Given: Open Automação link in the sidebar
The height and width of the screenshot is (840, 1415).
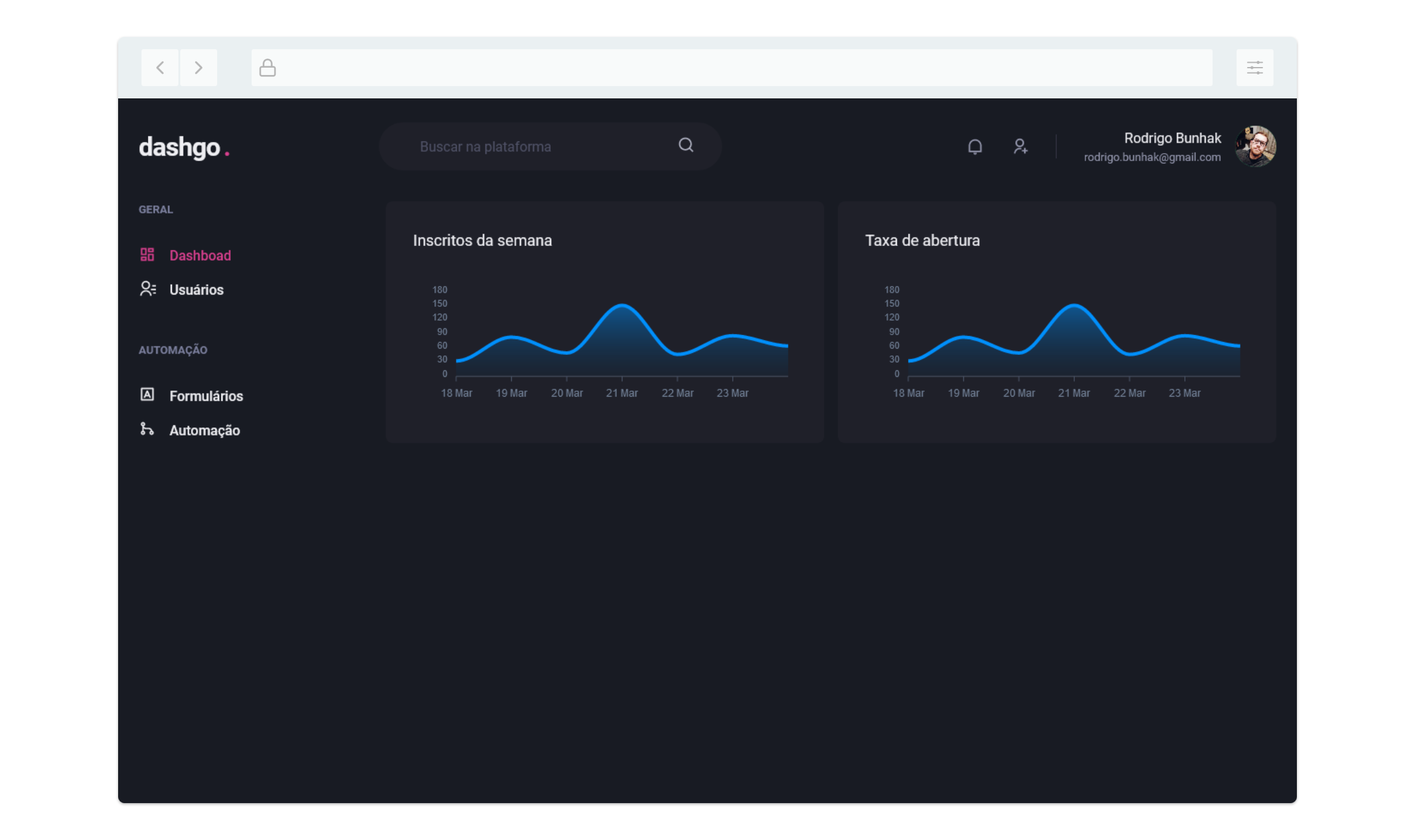Looking at the screenshot, I should (205, 430).
